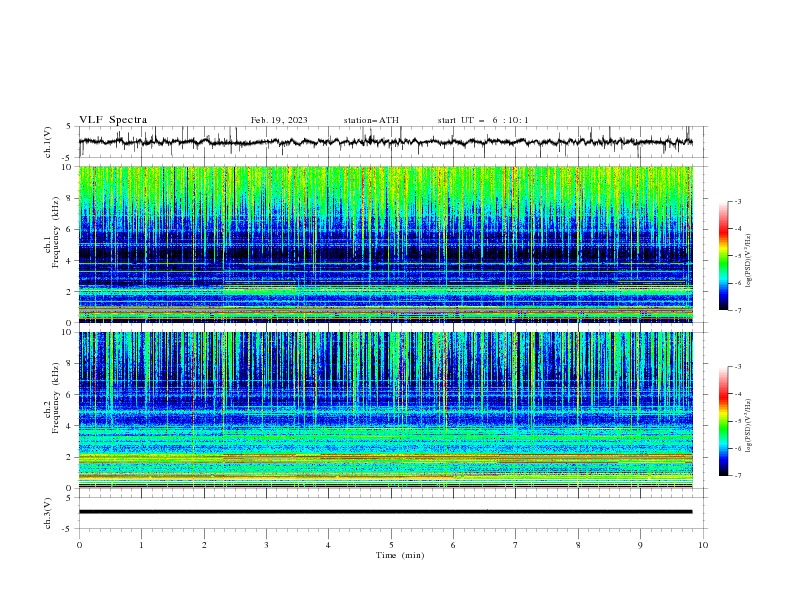Click the ch.3 flat black voltage trace
Screen dimensions: 792x612
[385, 512]
